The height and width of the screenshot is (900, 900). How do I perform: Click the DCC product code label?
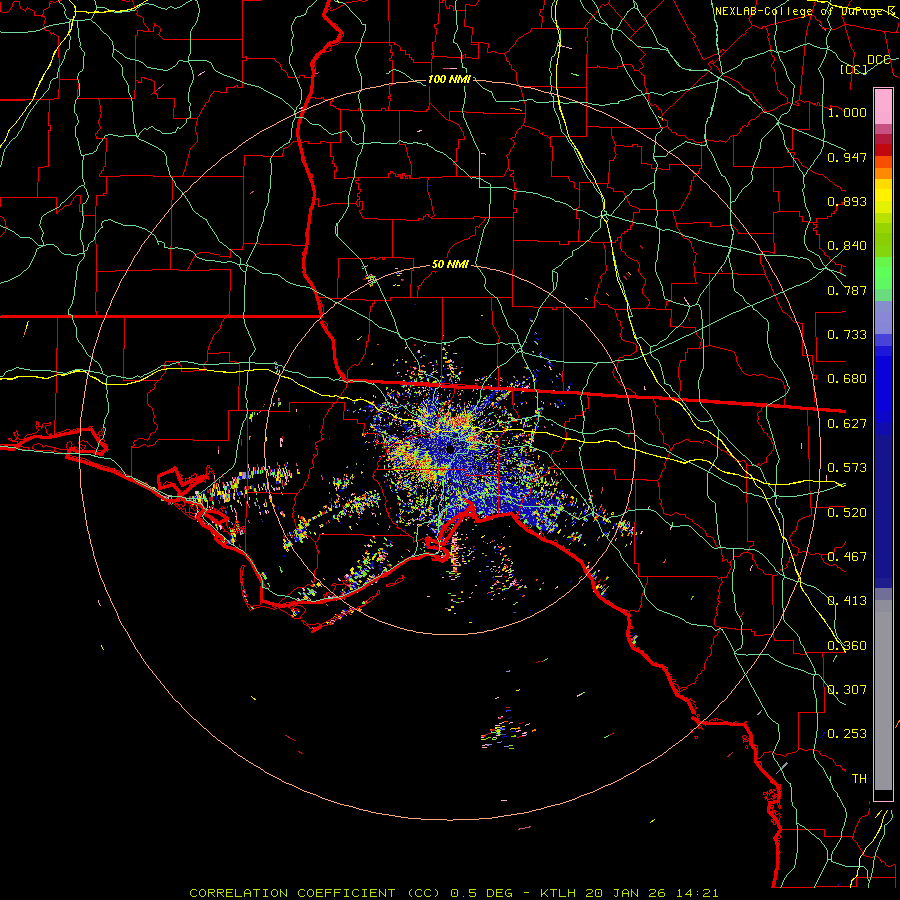click(x=878, y=60)
